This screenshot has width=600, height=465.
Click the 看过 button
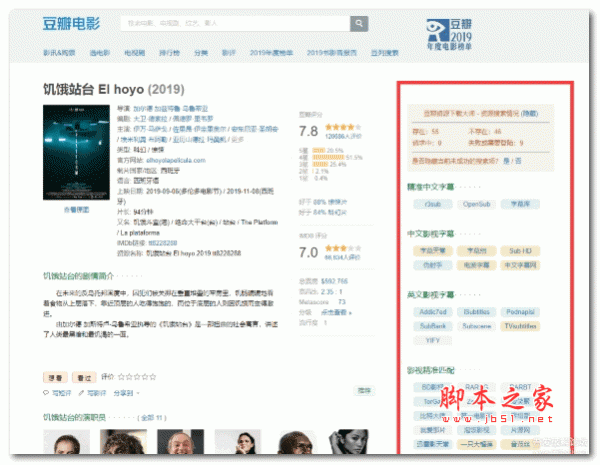[84, 378]
